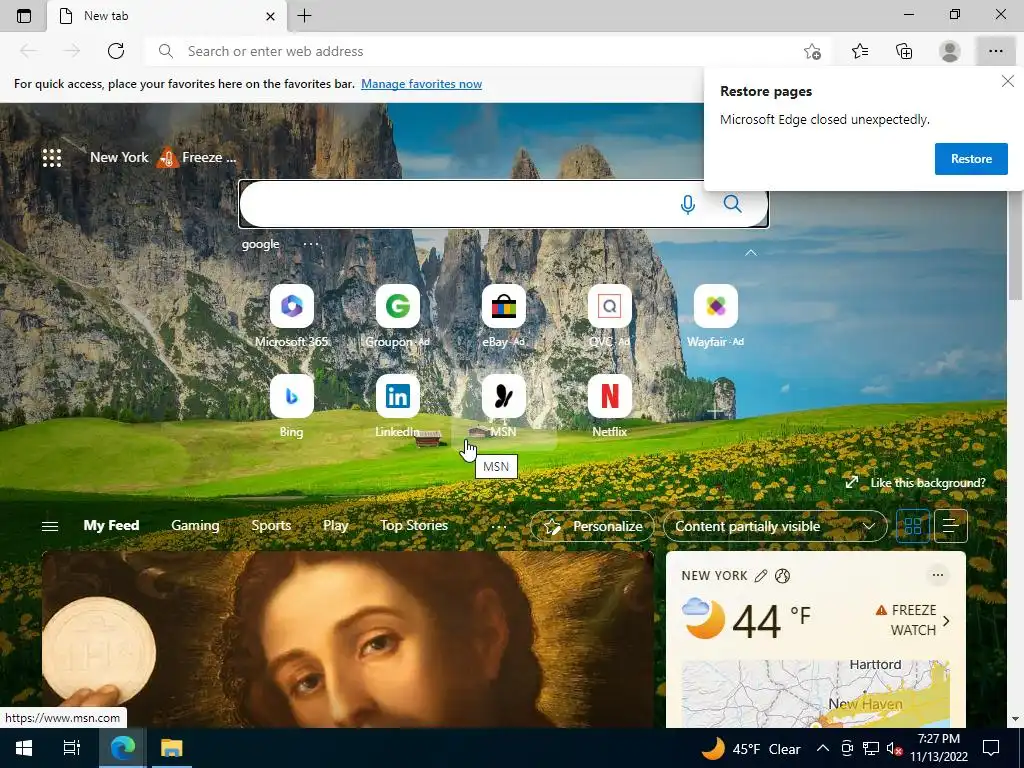Image resolution: width=1024 pixels, height=768 pixels.
Task: Open File Explorer from the taskbar
Action: (x=172, y=748)
